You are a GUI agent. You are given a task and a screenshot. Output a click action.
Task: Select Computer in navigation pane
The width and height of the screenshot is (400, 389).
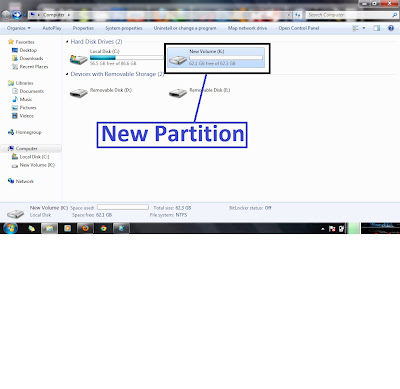pos(26,149)
